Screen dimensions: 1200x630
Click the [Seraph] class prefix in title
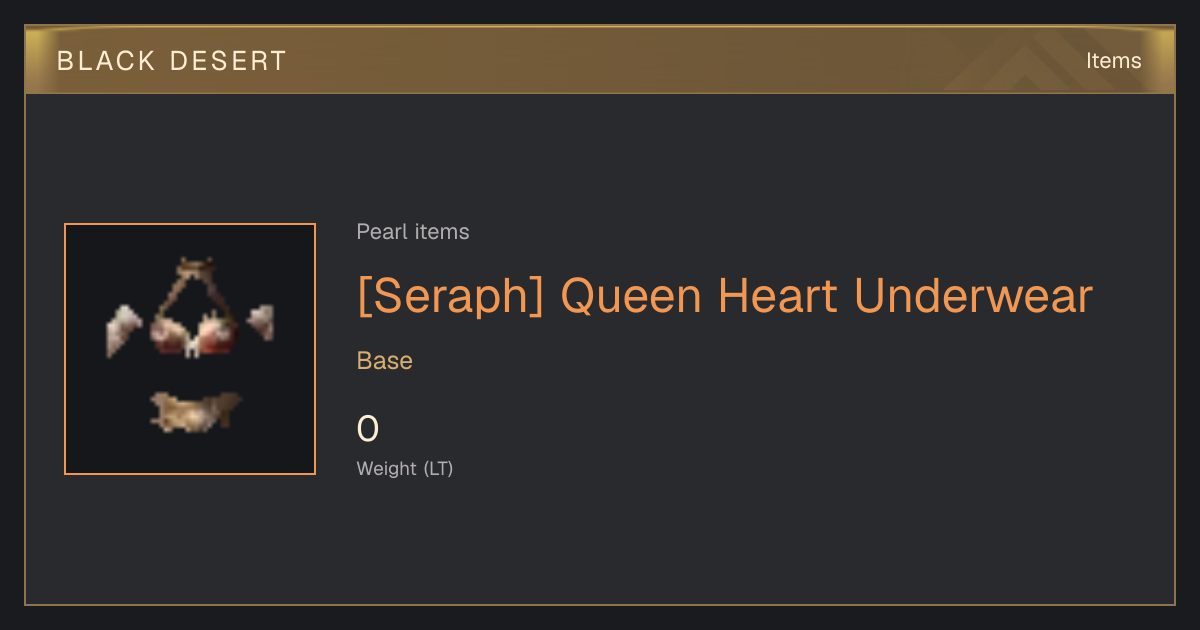tap(450, 296)
